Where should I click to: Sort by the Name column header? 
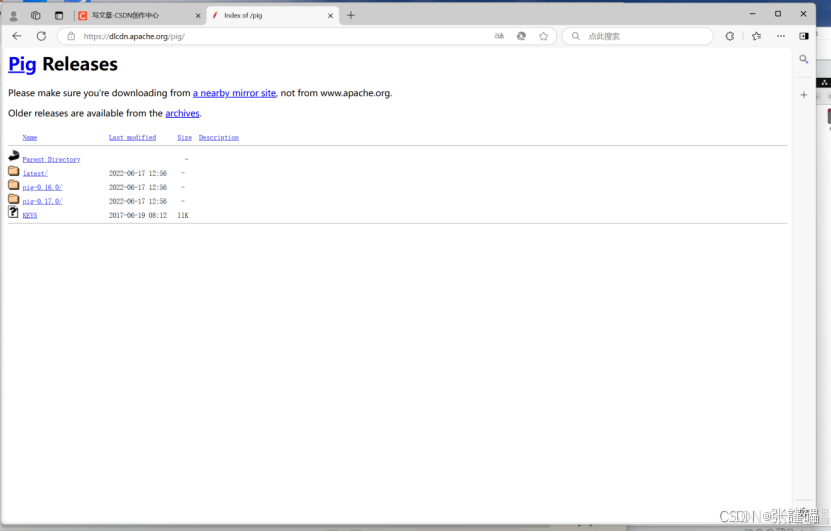tap(30, 137)
